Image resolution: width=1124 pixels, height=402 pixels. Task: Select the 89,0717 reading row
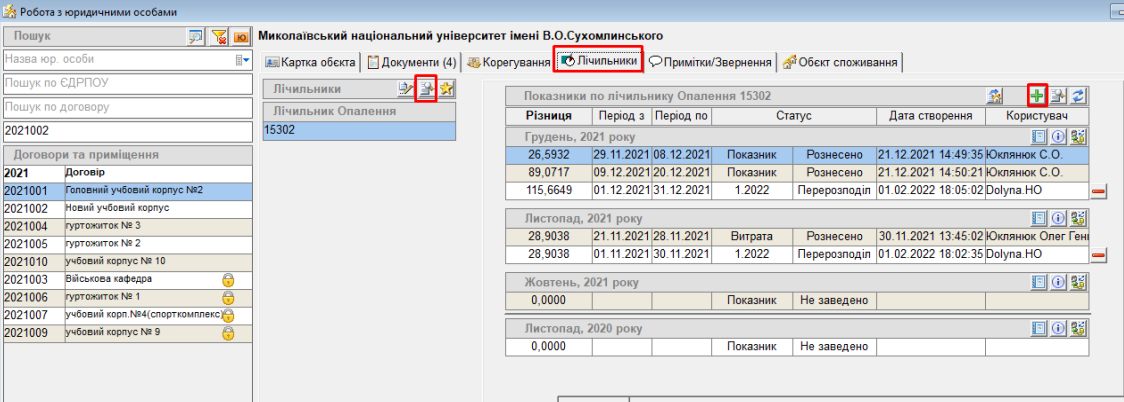click(x=795, y=172)
